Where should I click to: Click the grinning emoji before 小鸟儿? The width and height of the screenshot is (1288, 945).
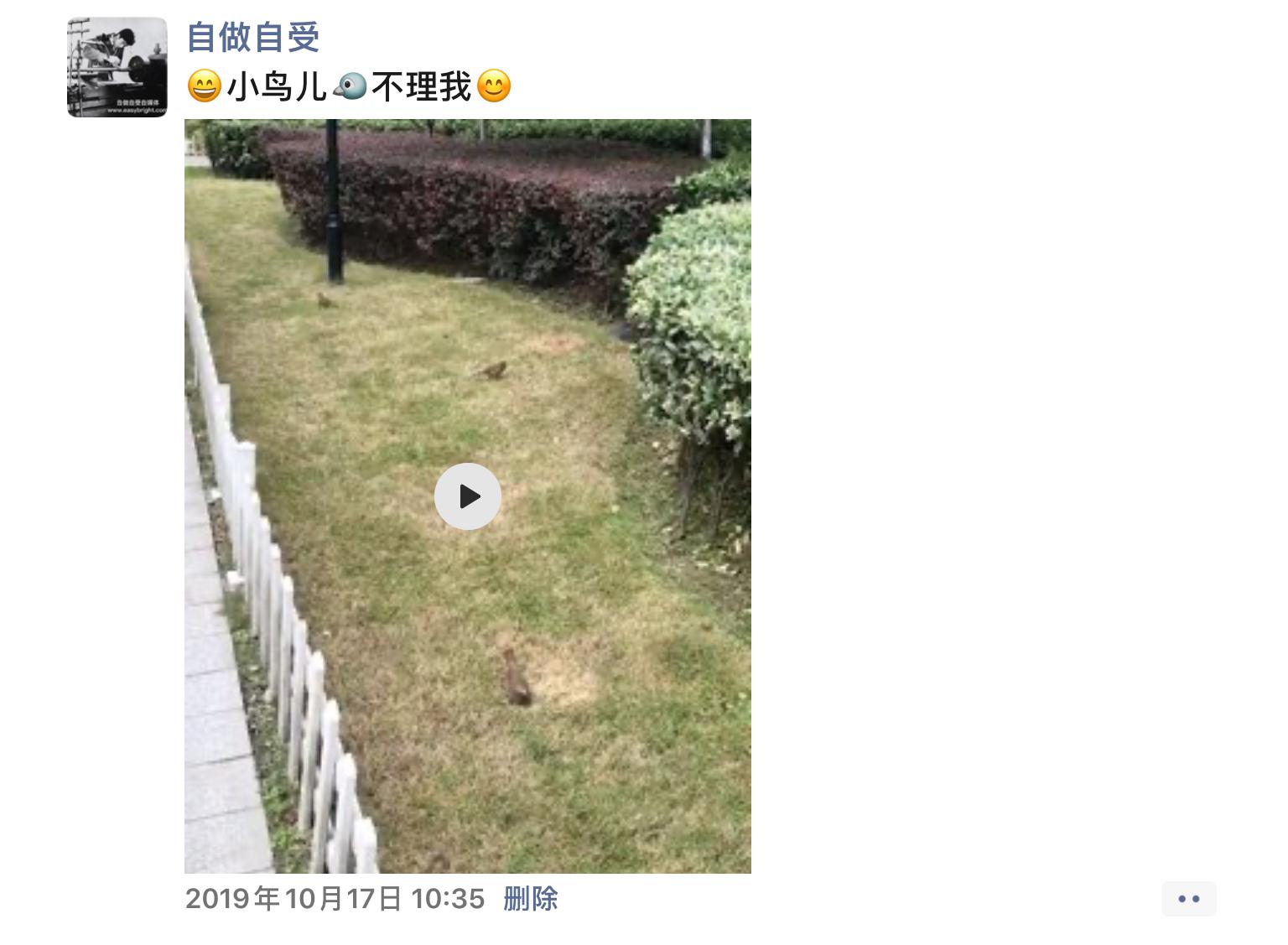[x=204, y=86]
